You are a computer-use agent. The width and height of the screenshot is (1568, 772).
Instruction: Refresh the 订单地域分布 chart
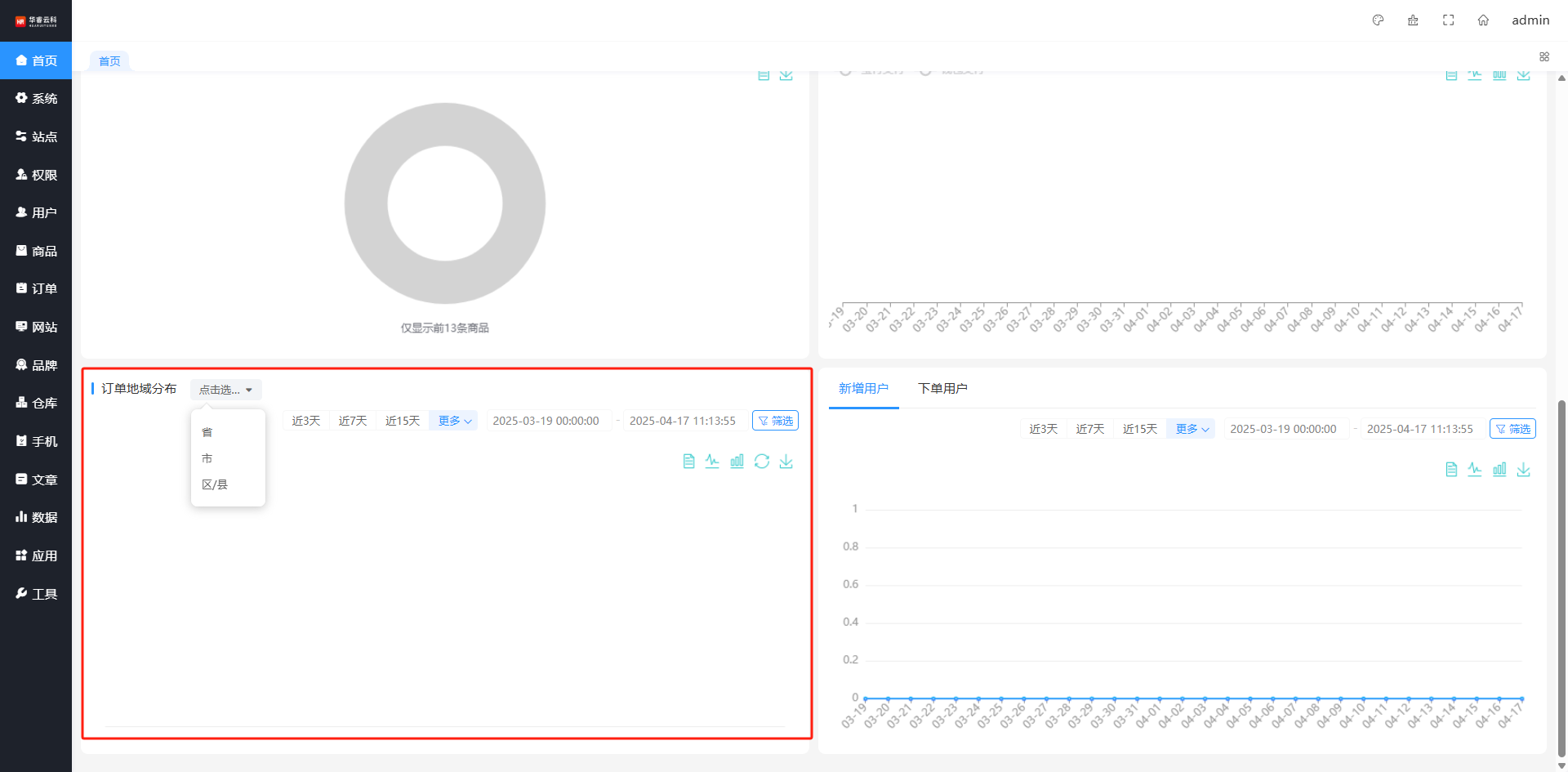761,462
